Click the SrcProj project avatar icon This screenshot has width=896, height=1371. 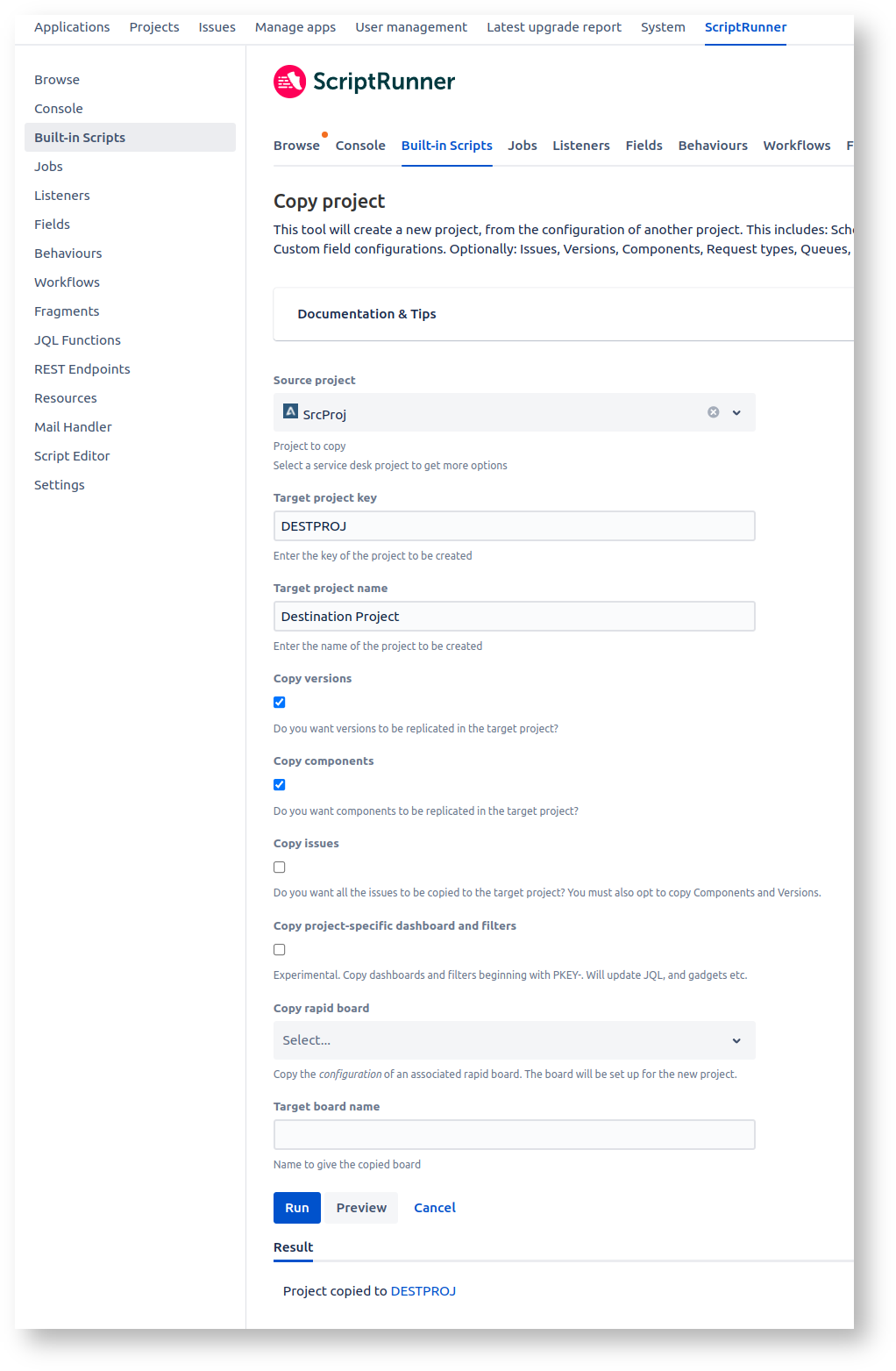point(290,411)
